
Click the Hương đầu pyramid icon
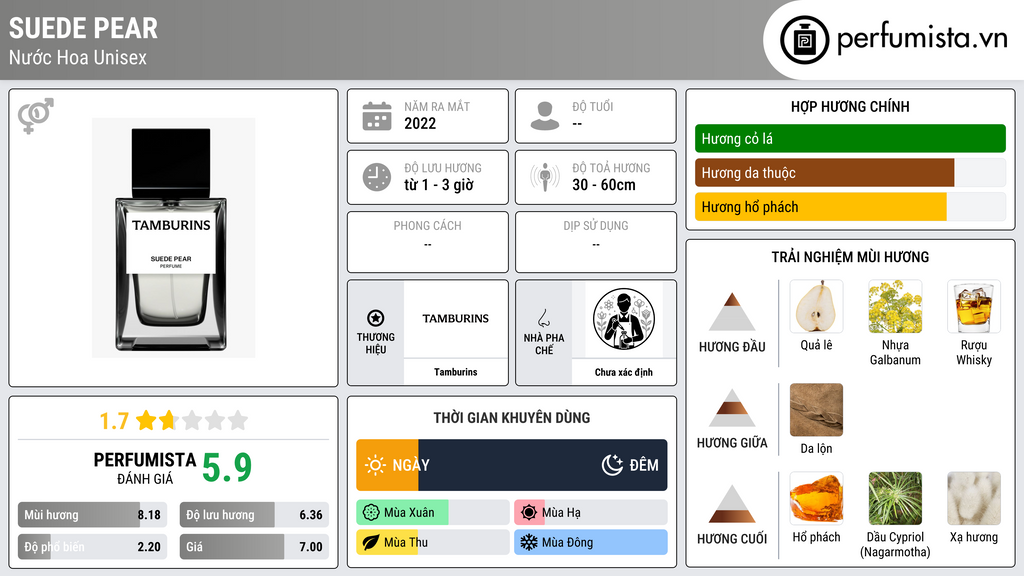point(732,312)
